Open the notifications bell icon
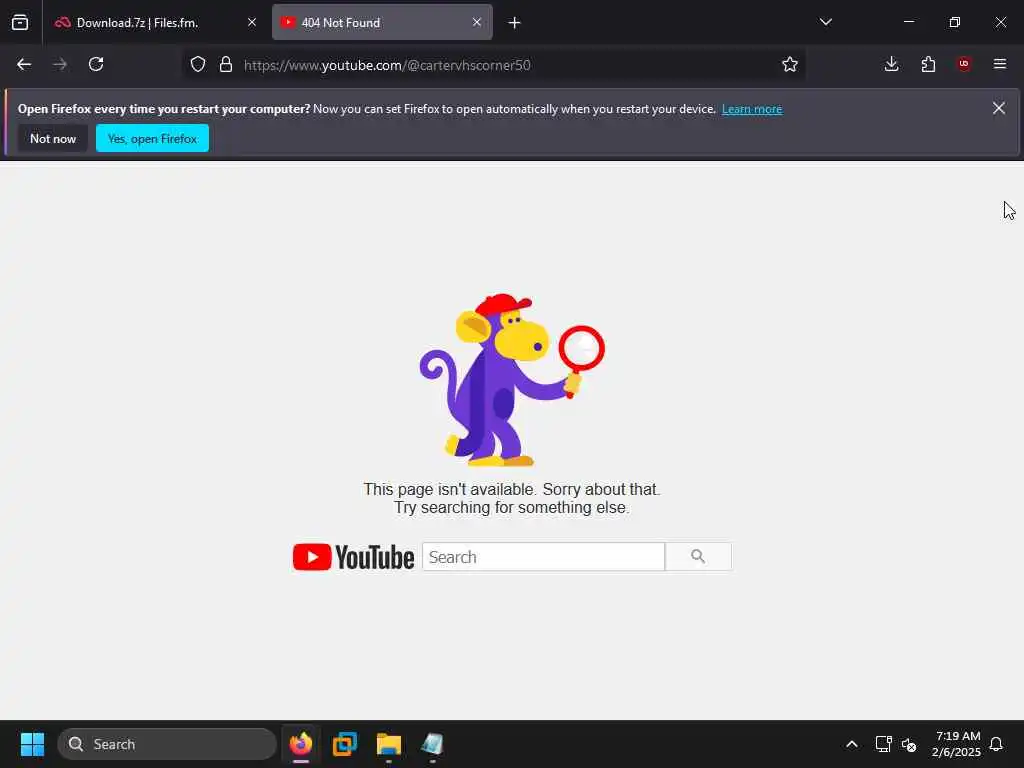The width and height of the screenshot is (1024, 768). 997,744
